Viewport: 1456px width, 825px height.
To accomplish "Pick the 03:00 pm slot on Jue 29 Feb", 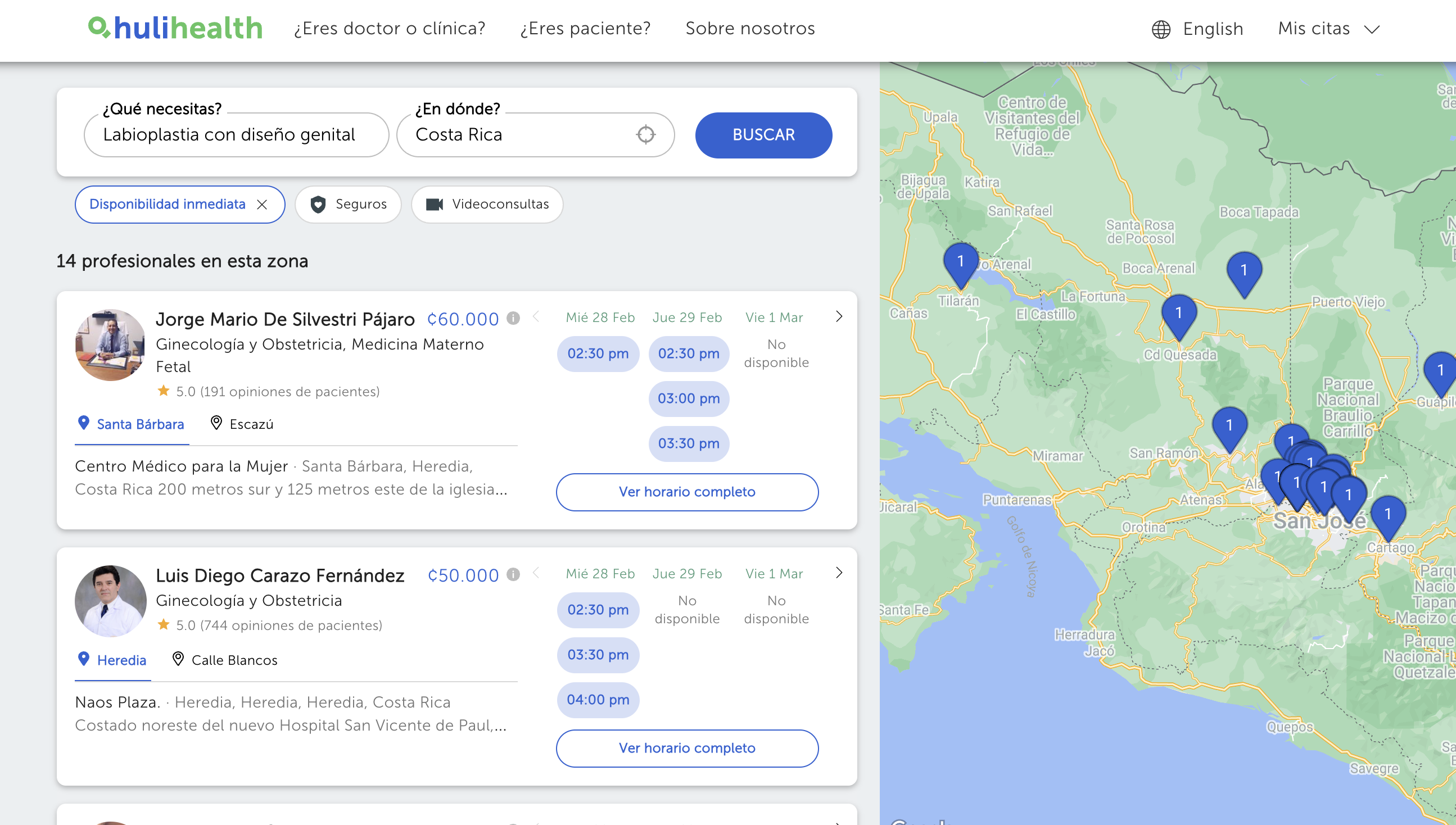I will tap(689, 398).
